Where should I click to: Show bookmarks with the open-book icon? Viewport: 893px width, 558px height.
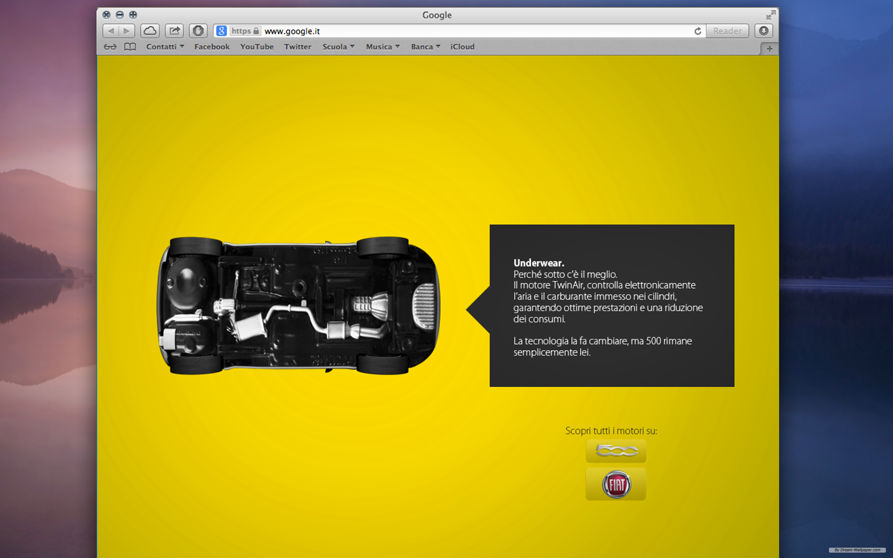130,47
